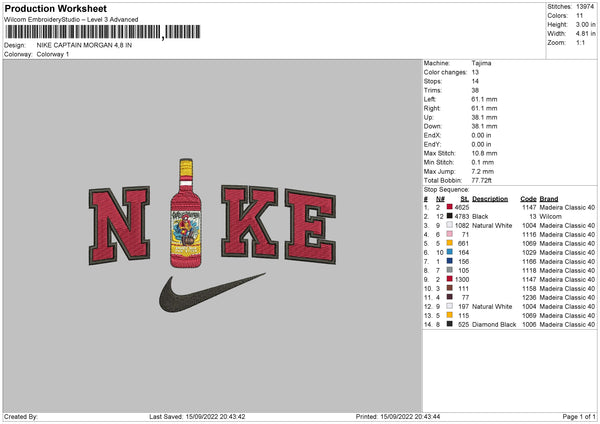Click thread code '1236' in row 11
600x424 pixels.
(529, 297)
